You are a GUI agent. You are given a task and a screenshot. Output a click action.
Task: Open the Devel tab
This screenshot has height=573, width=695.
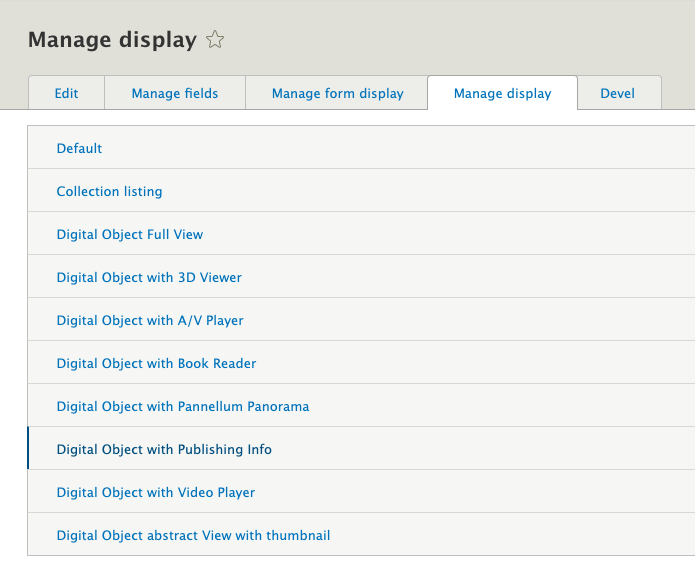click(618, 94)
